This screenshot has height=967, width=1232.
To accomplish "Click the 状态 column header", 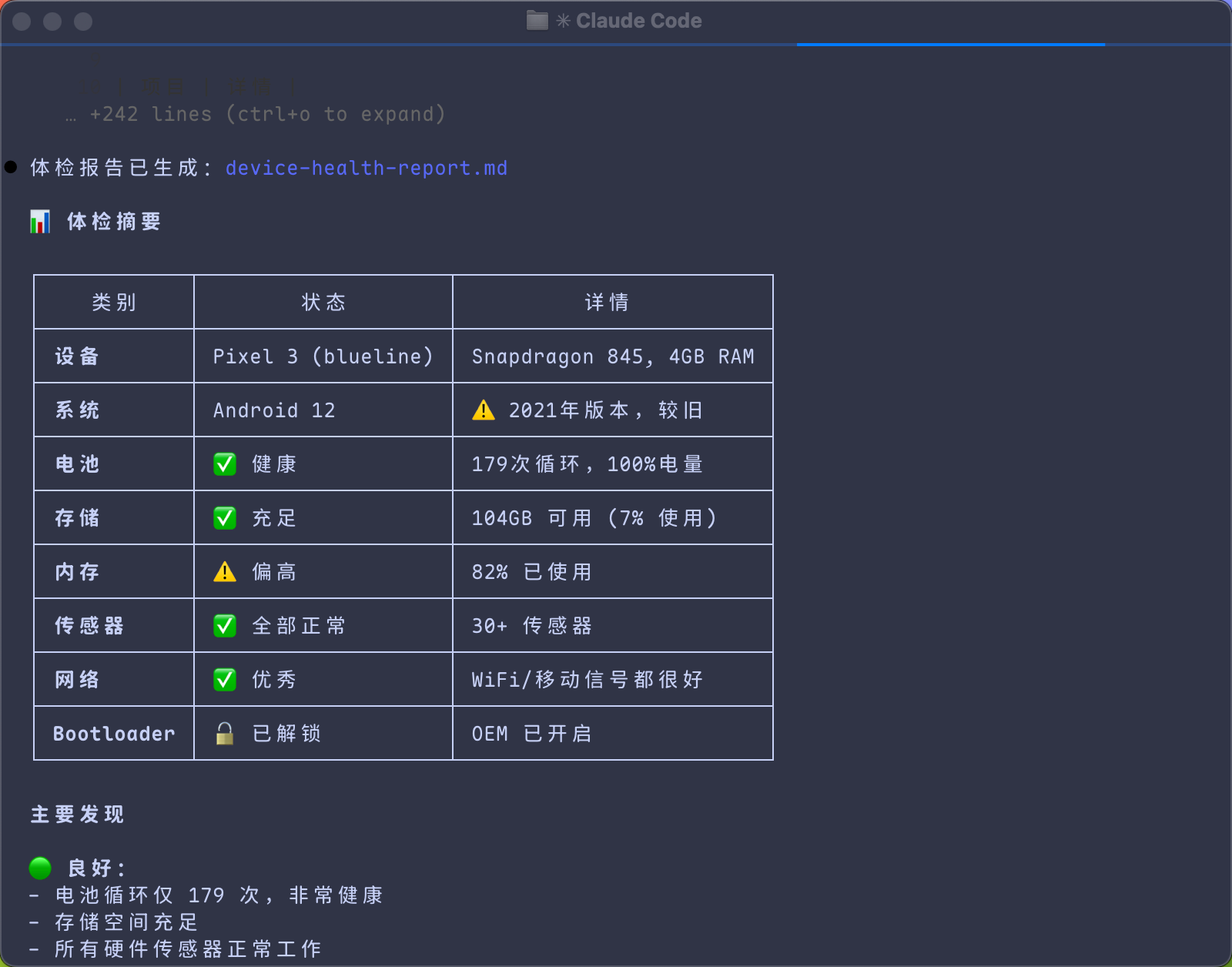I will tap(323, 303).
